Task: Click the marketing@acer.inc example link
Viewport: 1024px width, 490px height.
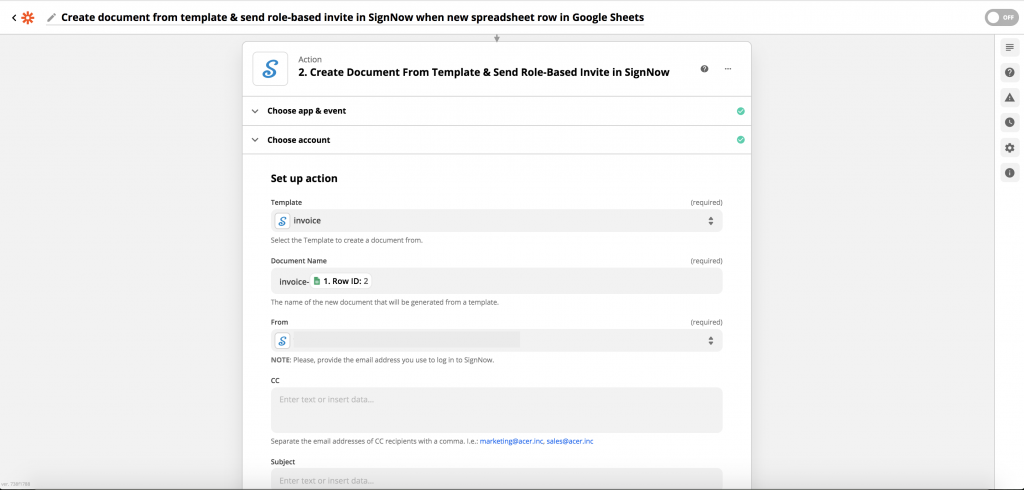Action: pyautogui.click(x=511, y=441)
